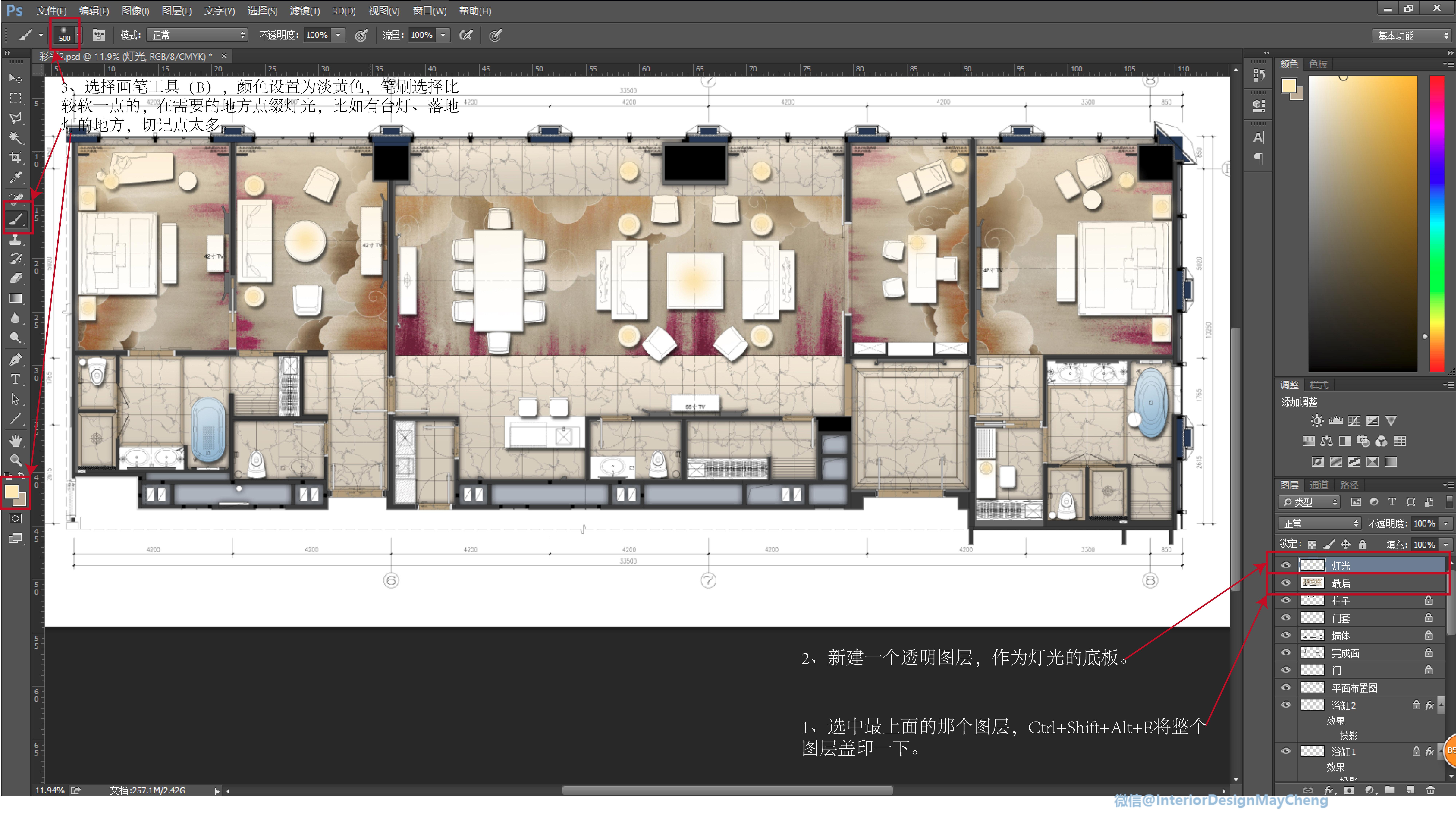1456x834 pixels.
Task: Select the Rectangular Marquee tool
Action: [x=15, y=98]
